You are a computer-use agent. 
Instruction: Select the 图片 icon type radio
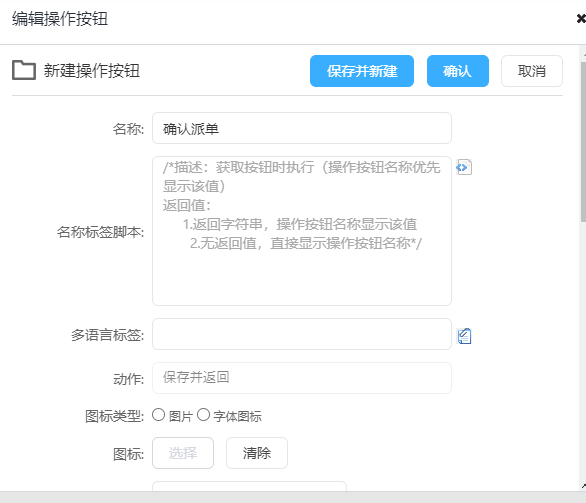[x=158, y=415]
